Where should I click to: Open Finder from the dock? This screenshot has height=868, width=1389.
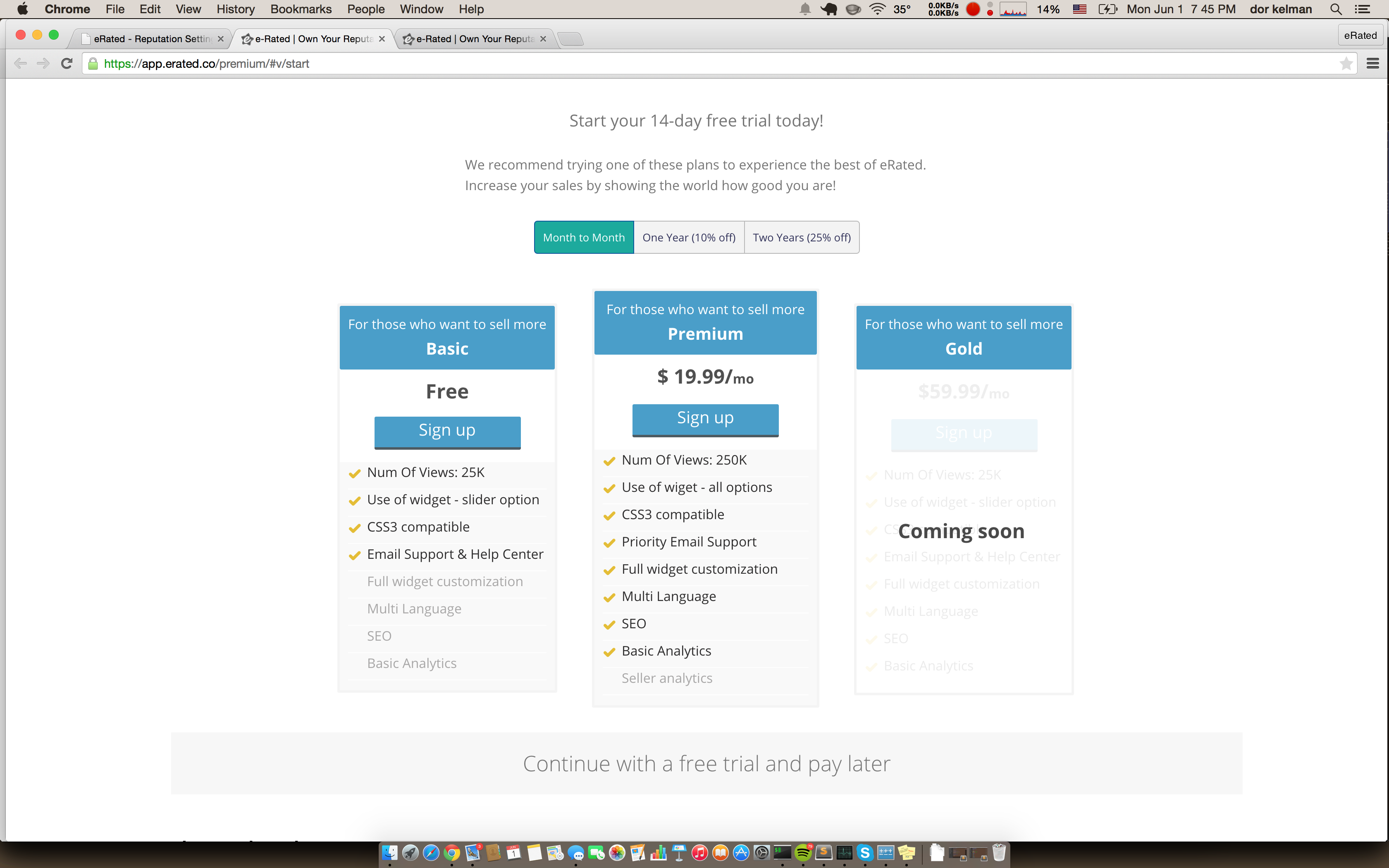tap(390, 852)
